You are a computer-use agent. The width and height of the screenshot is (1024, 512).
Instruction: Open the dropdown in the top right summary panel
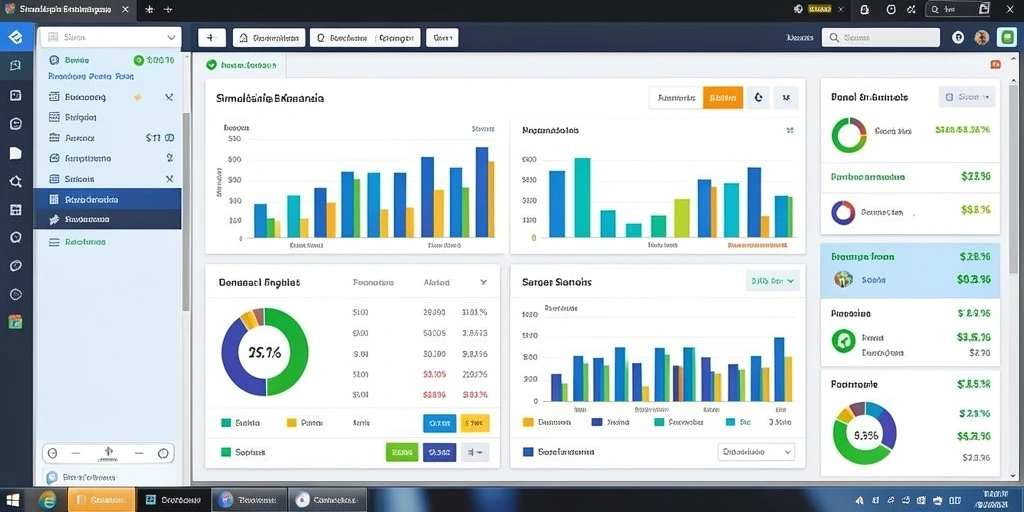point(967,97)
